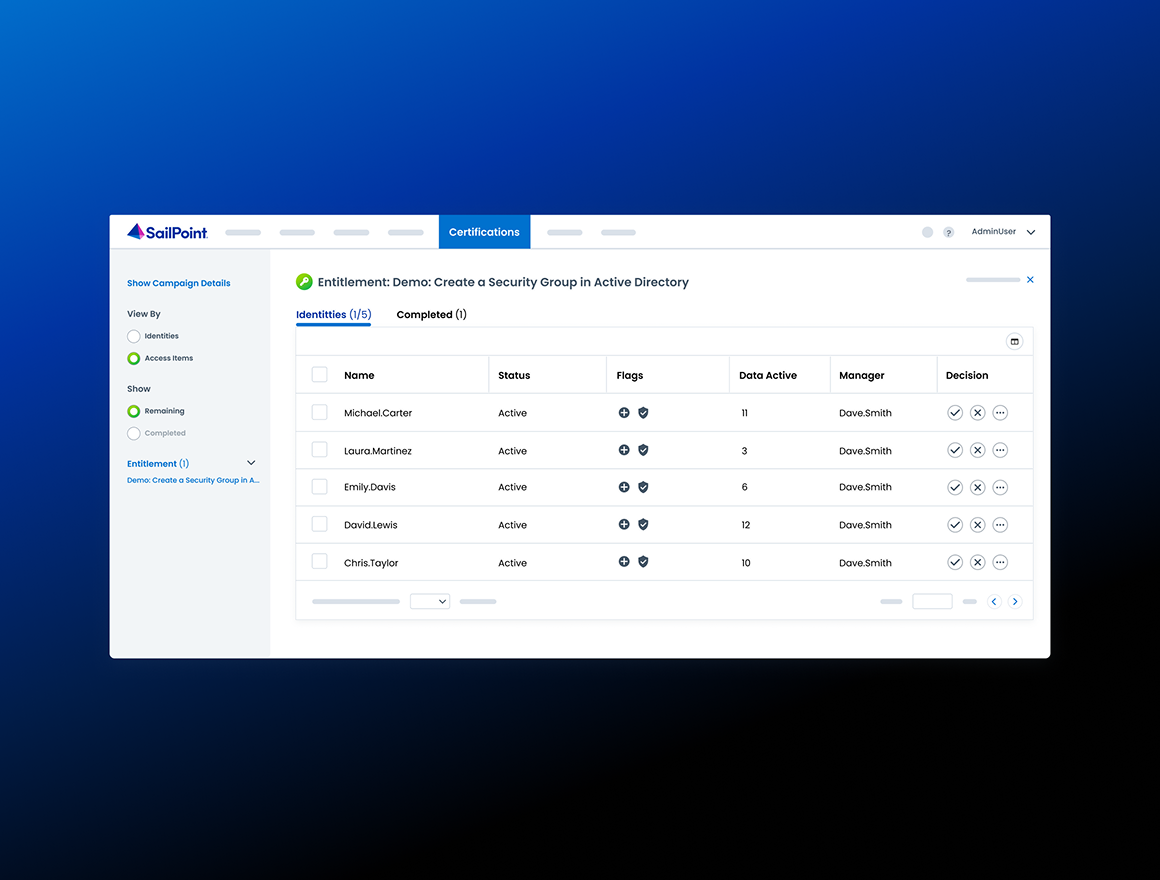Click plus flag icon for Laura.Martinez
Viewport: 1160px width, 880px height.
point(624,450)
